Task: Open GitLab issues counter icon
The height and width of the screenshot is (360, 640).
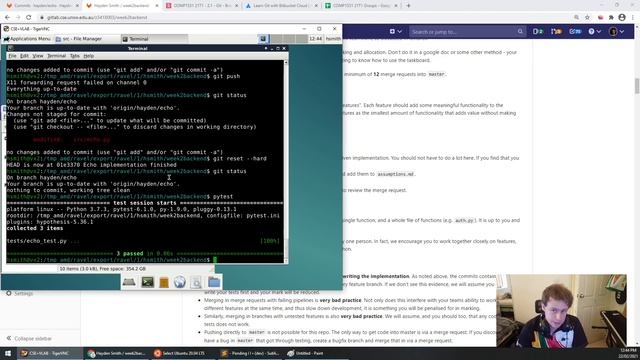Action: click(x=538, y=31)
